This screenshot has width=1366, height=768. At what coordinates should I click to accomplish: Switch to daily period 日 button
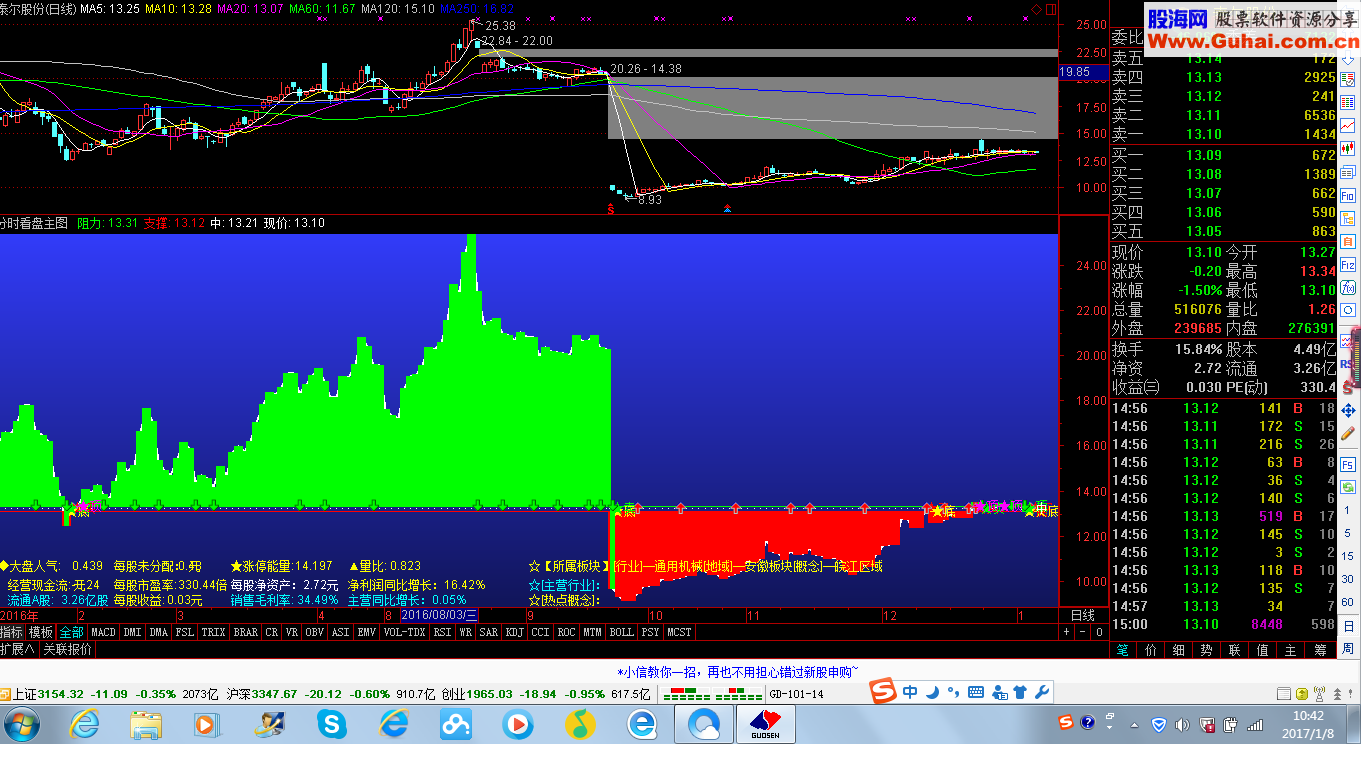coord(1349,625)
